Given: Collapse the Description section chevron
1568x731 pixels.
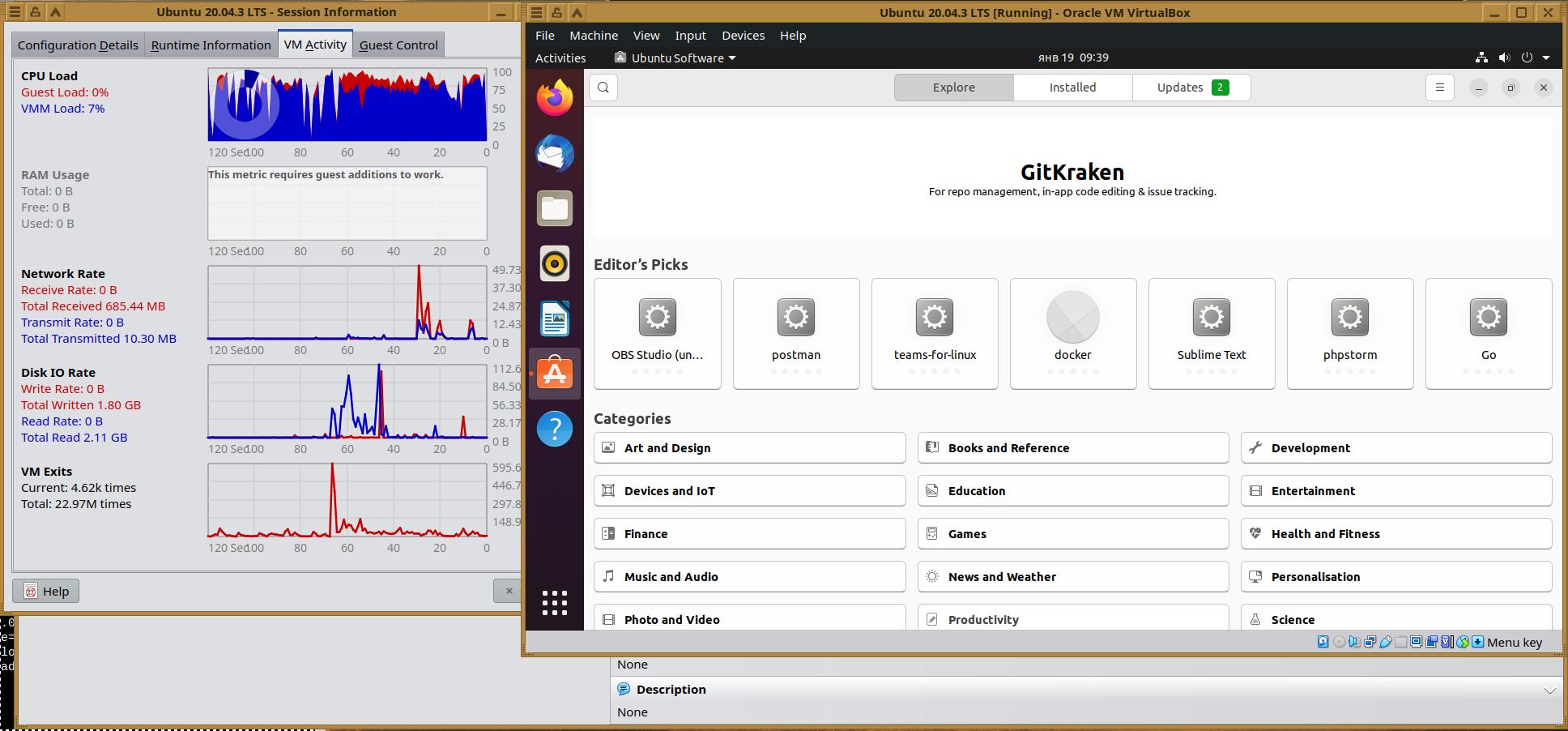Looking at the screenshot, I should pyautogui.click(x=1549, y=690).
